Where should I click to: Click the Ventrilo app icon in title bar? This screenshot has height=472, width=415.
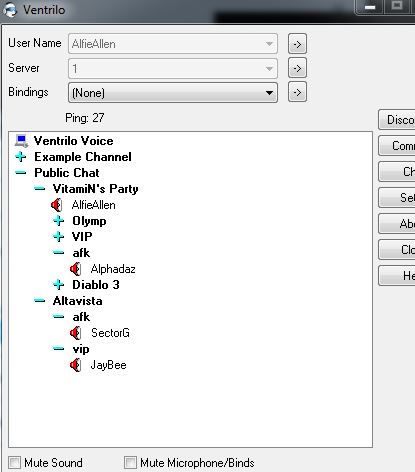(x=10, y=9)
